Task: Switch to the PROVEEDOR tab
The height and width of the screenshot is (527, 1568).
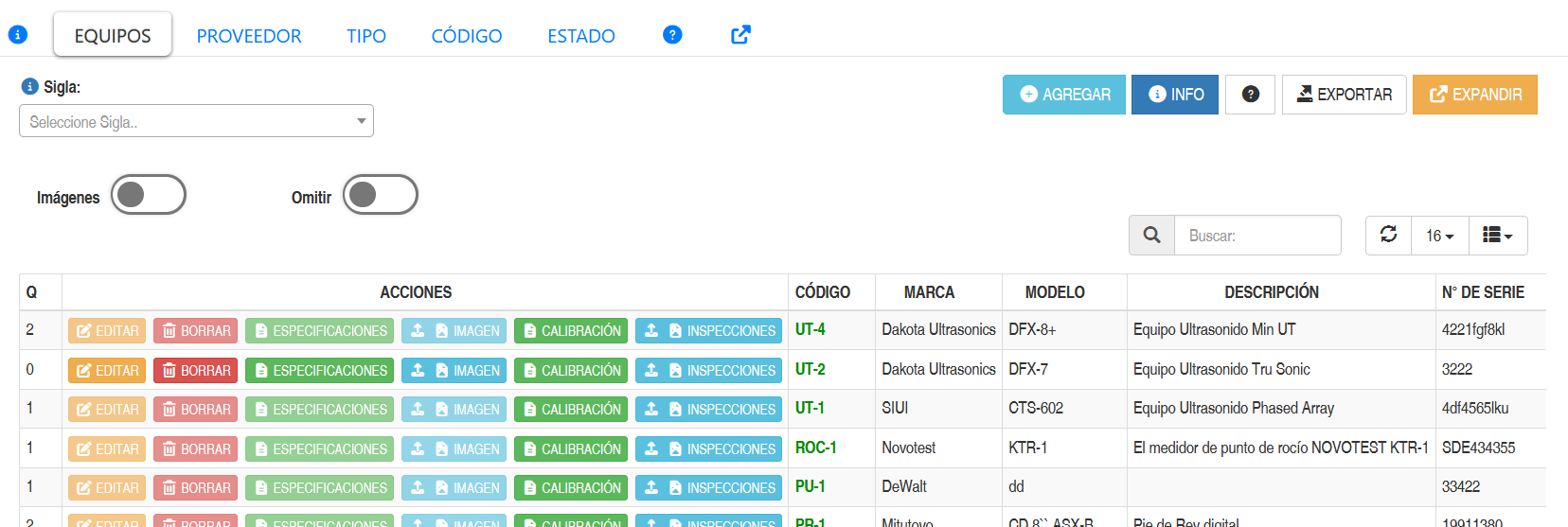Action: pos(249,36)
